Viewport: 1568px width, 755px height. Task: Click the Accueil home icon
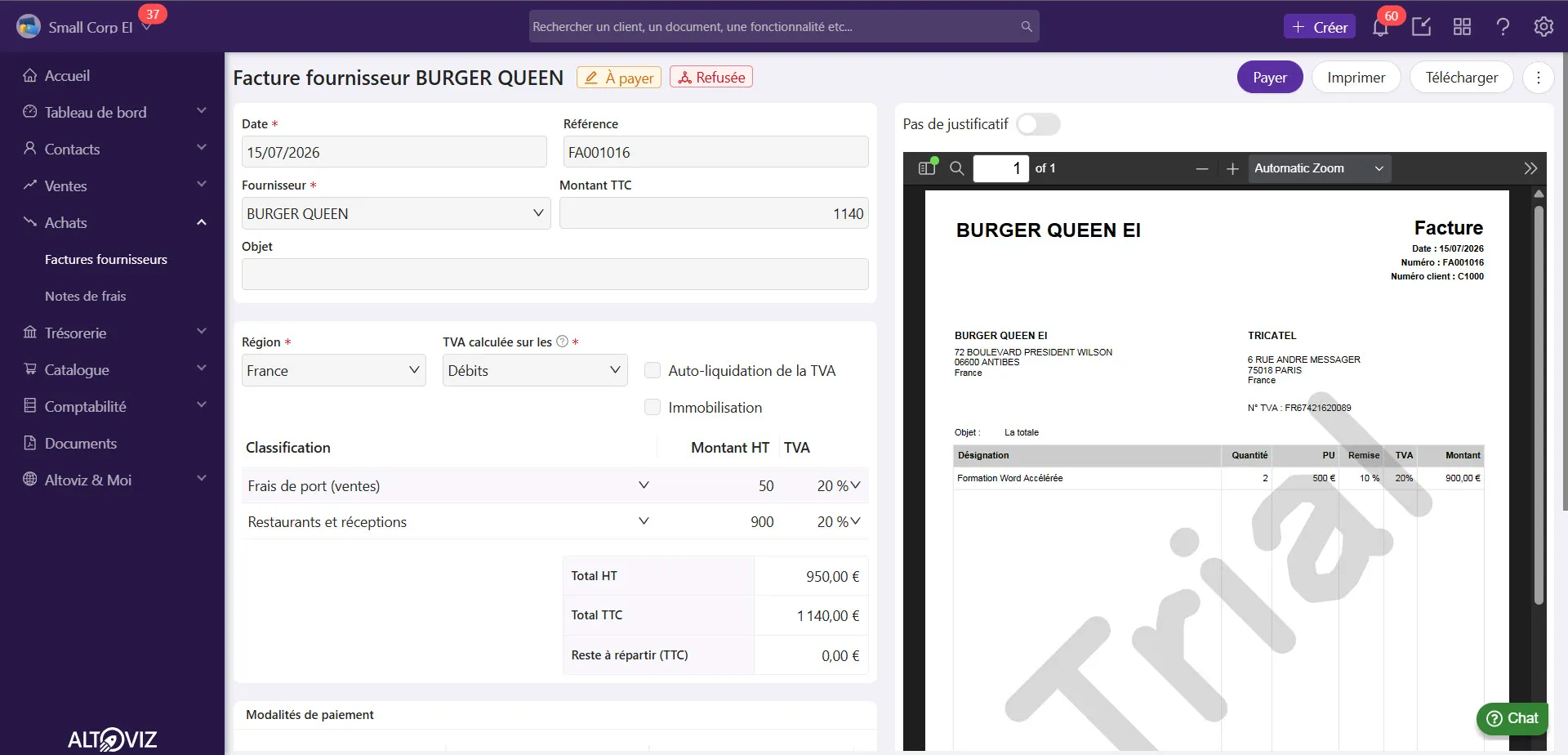(30, 75)
